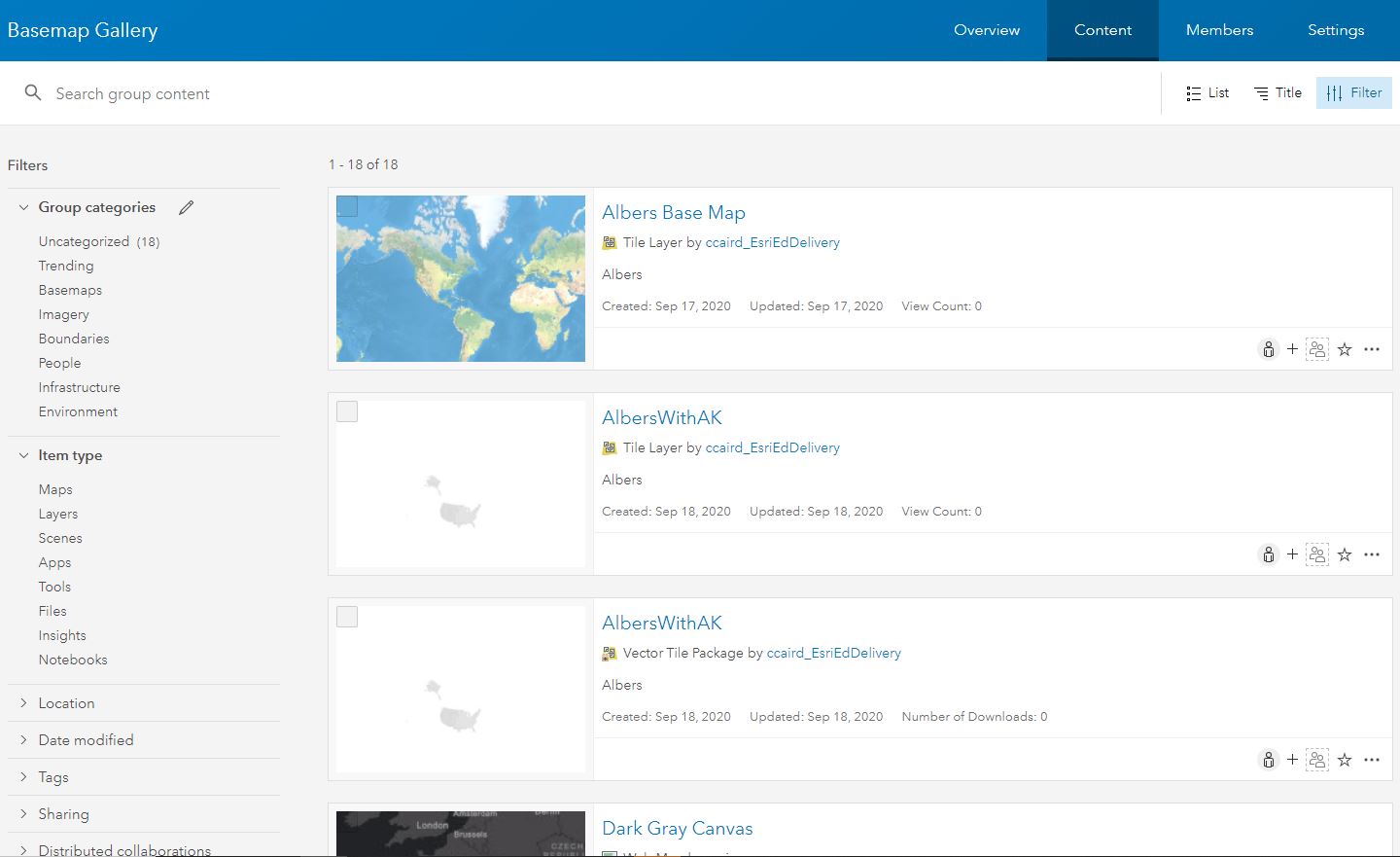The image size is (1400, 857).
Task: Expand the Date modified filter section
Action: coord(86,739)
